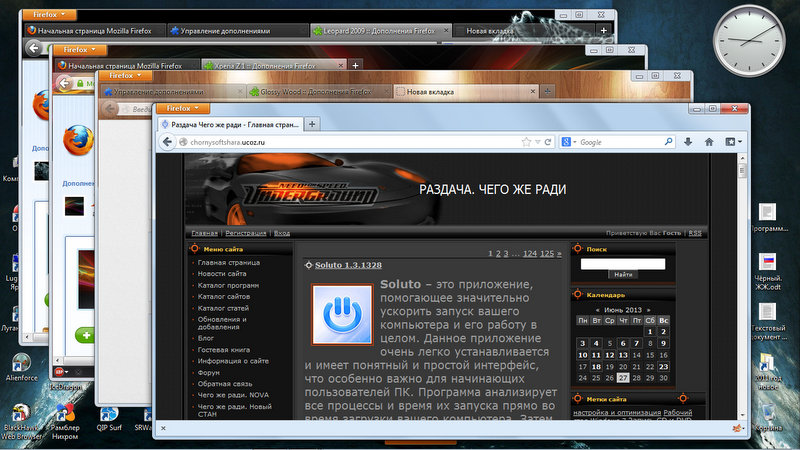Open new tab in front Firefox window

(x=312, y=124)
